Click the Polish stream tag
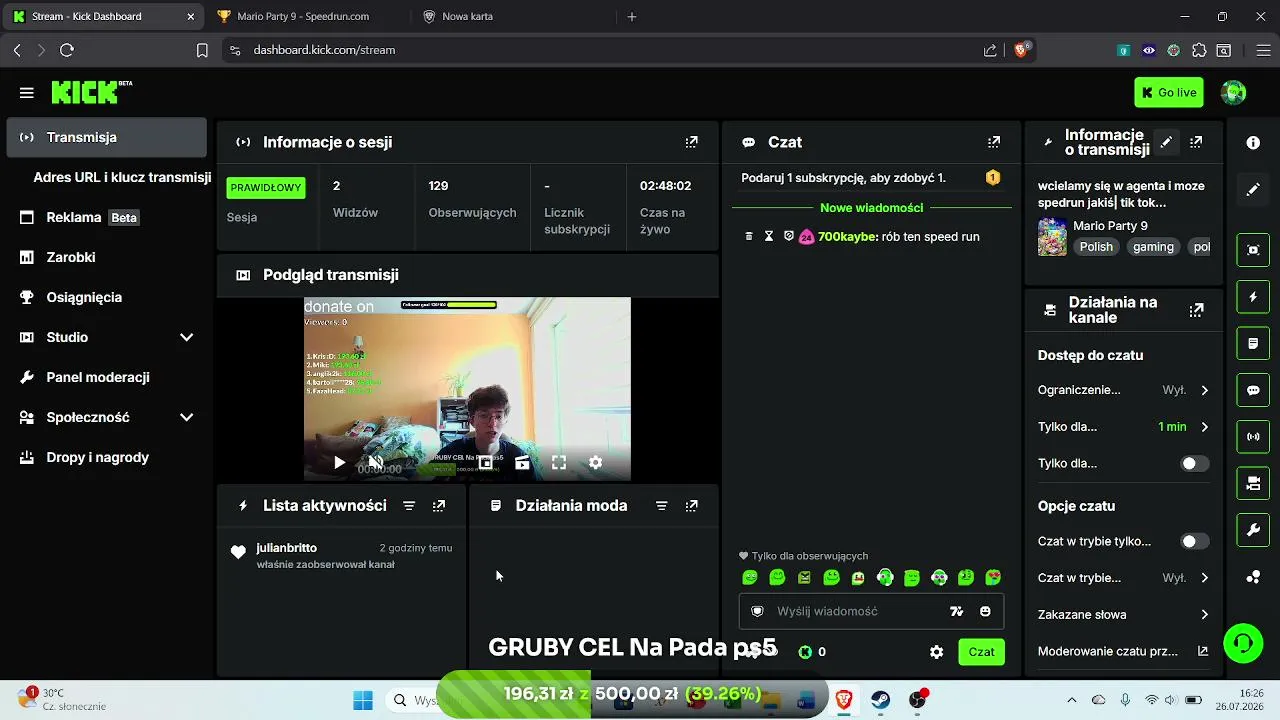This screenshot has width=1280, height=720. [1096, 247]
